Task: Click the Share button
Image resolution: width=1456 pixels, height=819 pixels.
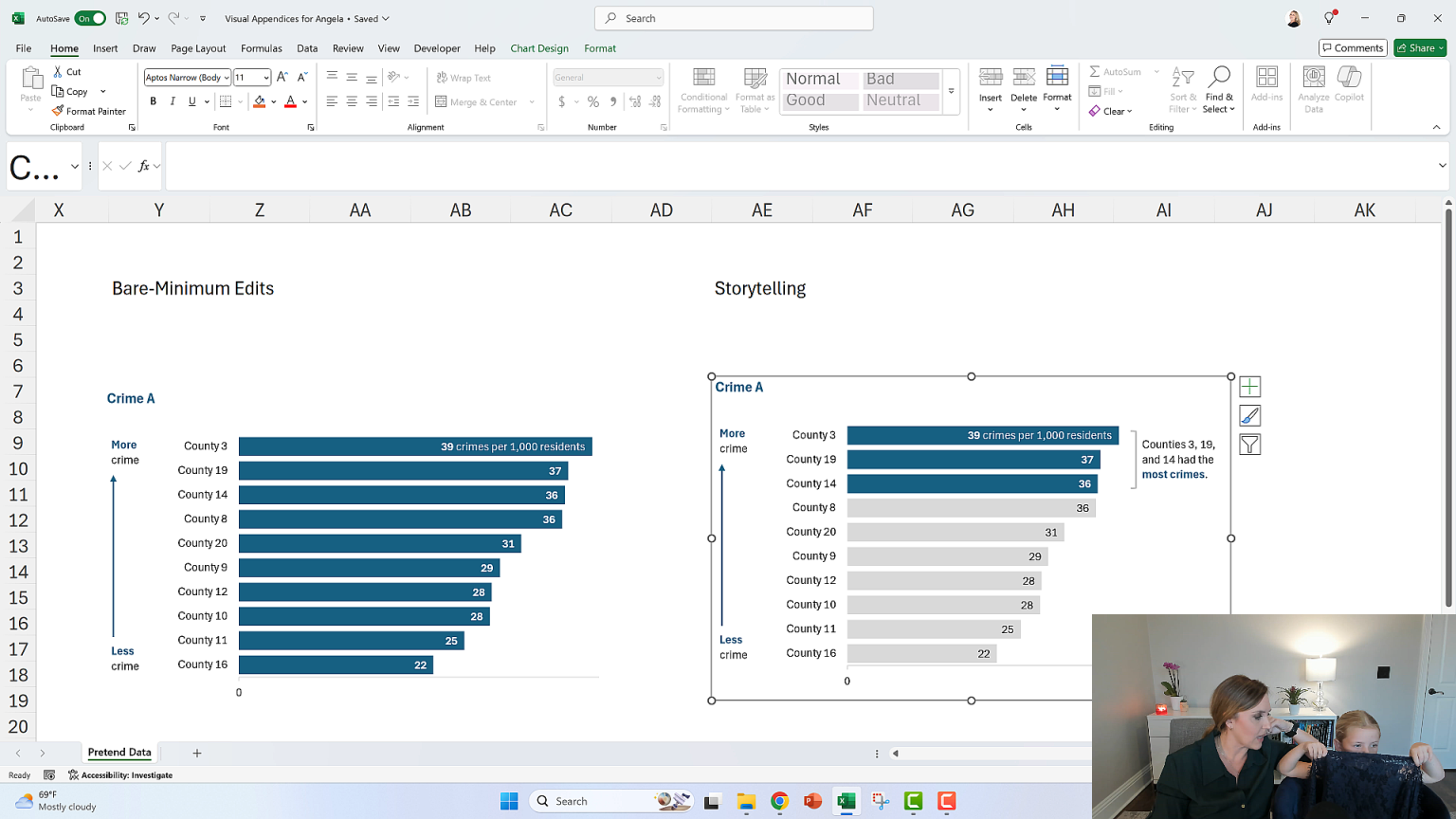Action: [1419, 47]
